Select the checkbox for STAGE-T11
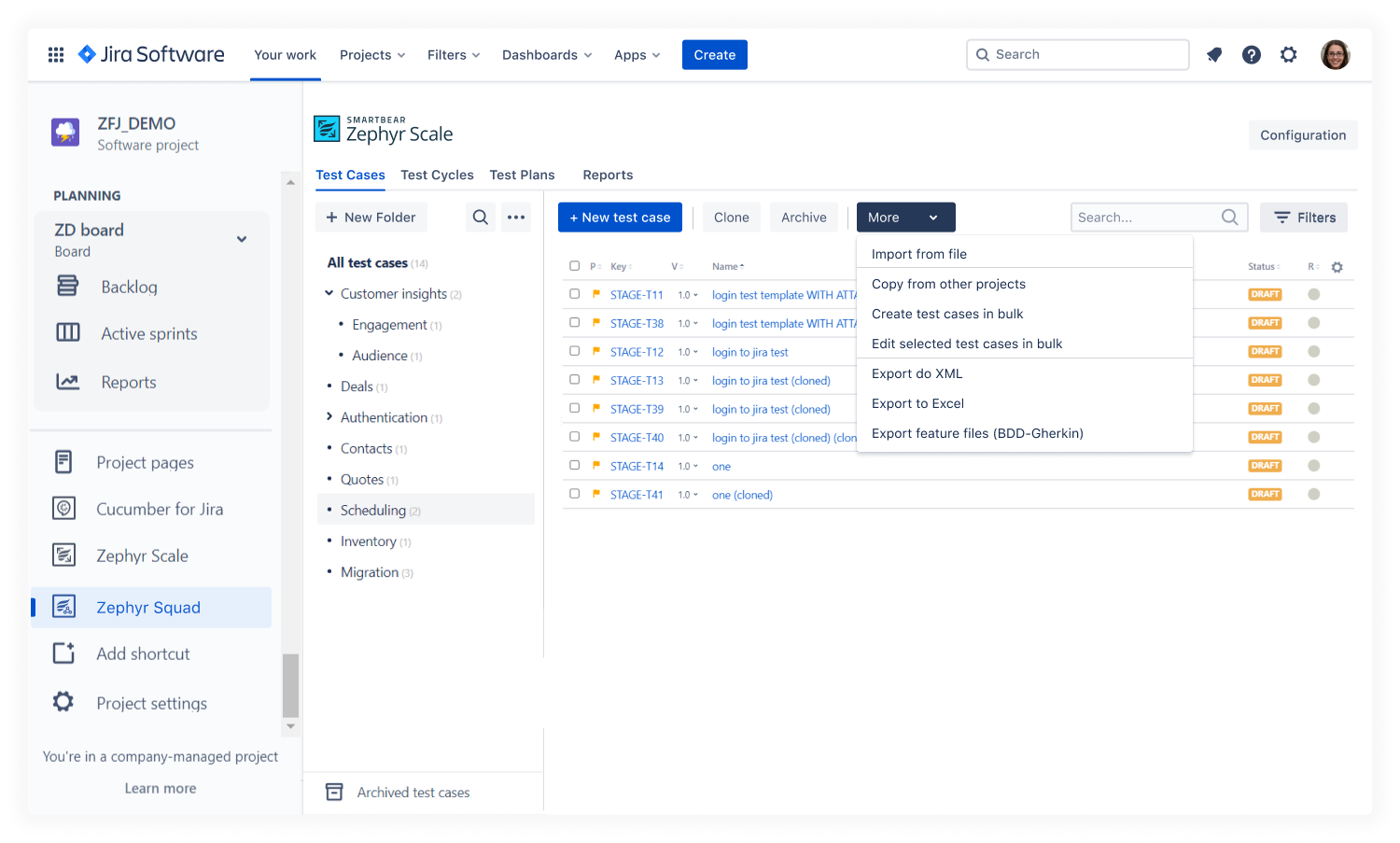This screenshot has height=843, width=1400. (575, 294)
